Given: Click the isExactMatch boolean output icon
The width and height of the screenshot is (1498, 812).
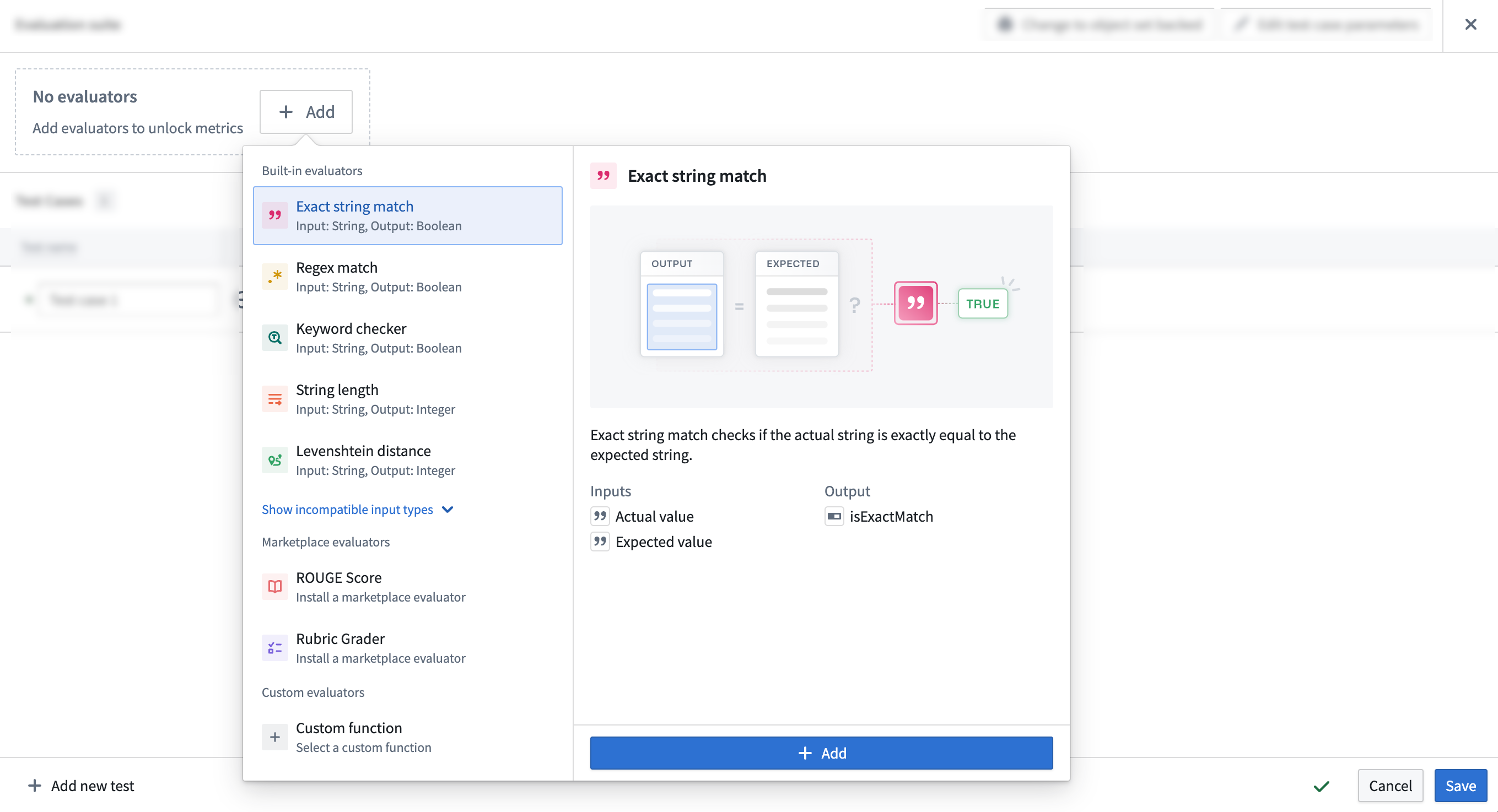Looking at the screenshot, I should pyautogui.click(x=834, y=516).
